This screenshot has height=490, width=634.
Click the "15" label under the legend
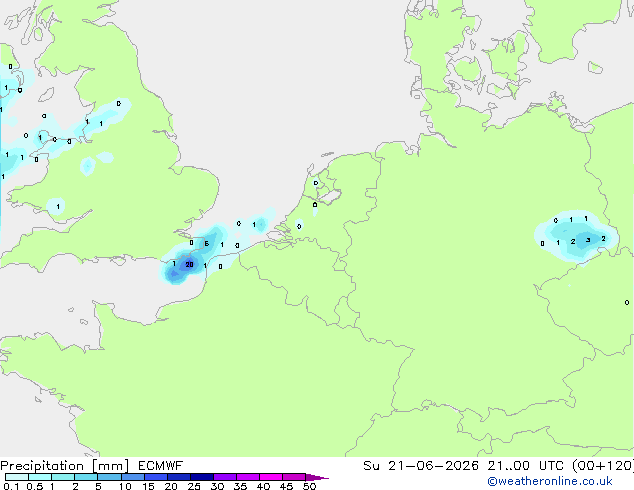[x=148, y=486]
